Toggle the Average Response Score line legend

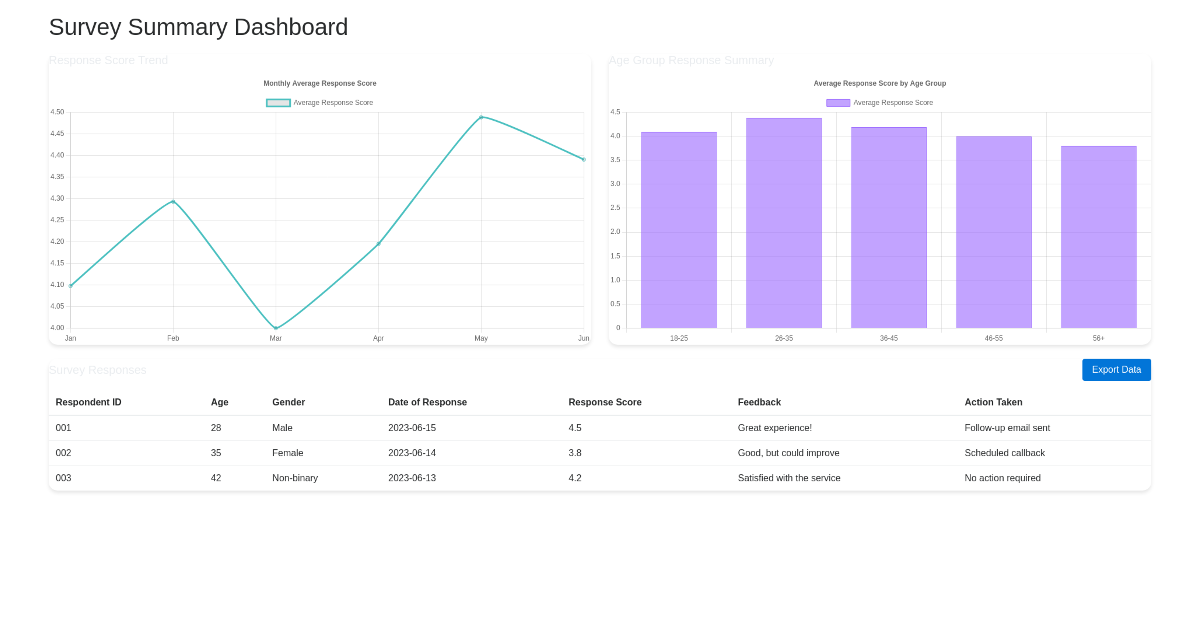click(319, 102)
